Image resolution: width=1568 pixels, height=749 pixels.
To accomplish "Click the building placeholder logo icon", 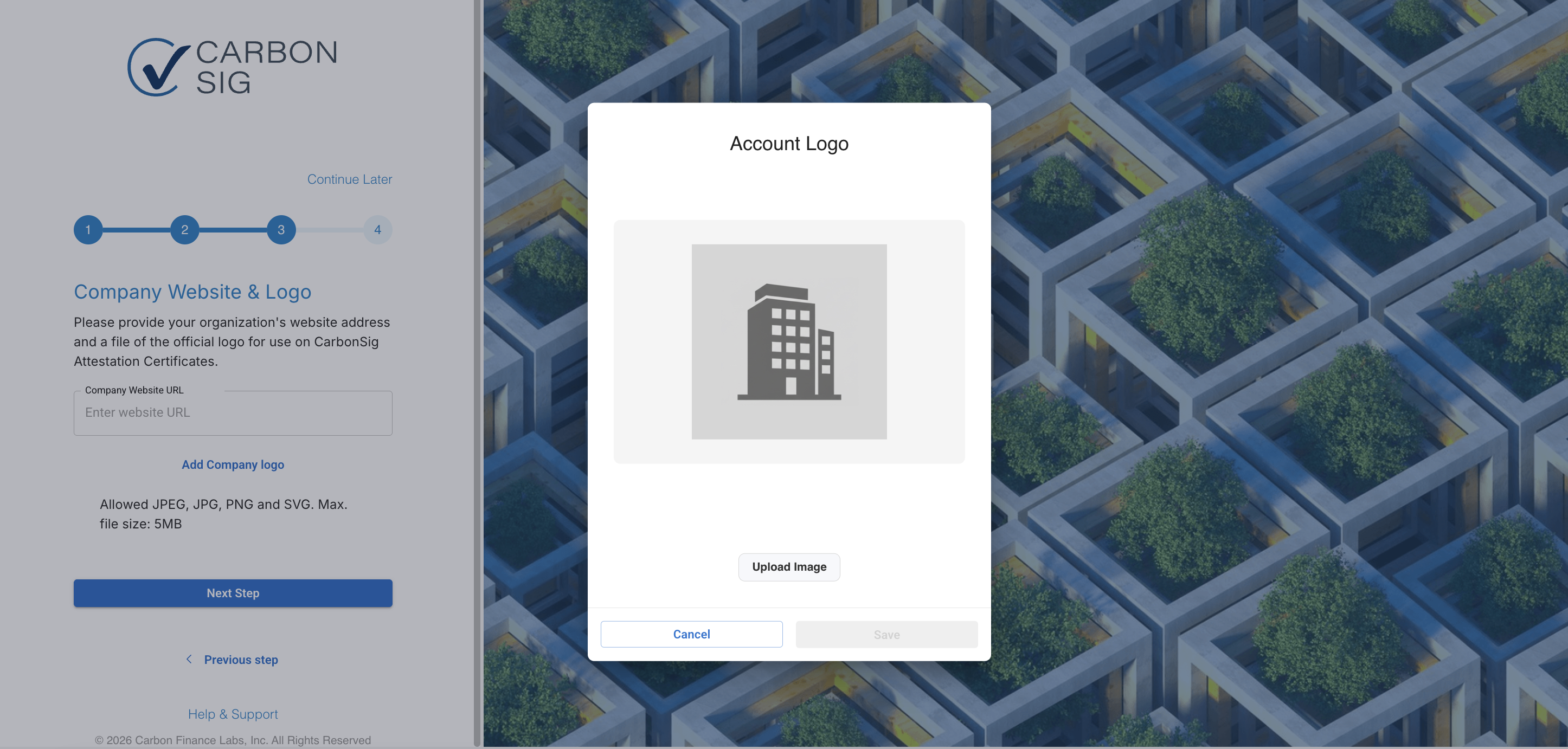I will pyautogui.click(x=789, y=341).
